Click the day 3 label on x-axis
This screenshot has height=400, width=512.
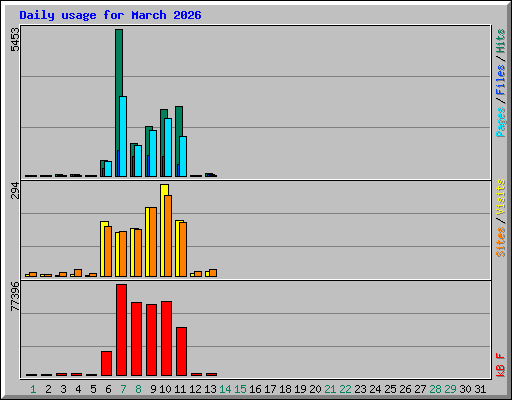point(63,389)
